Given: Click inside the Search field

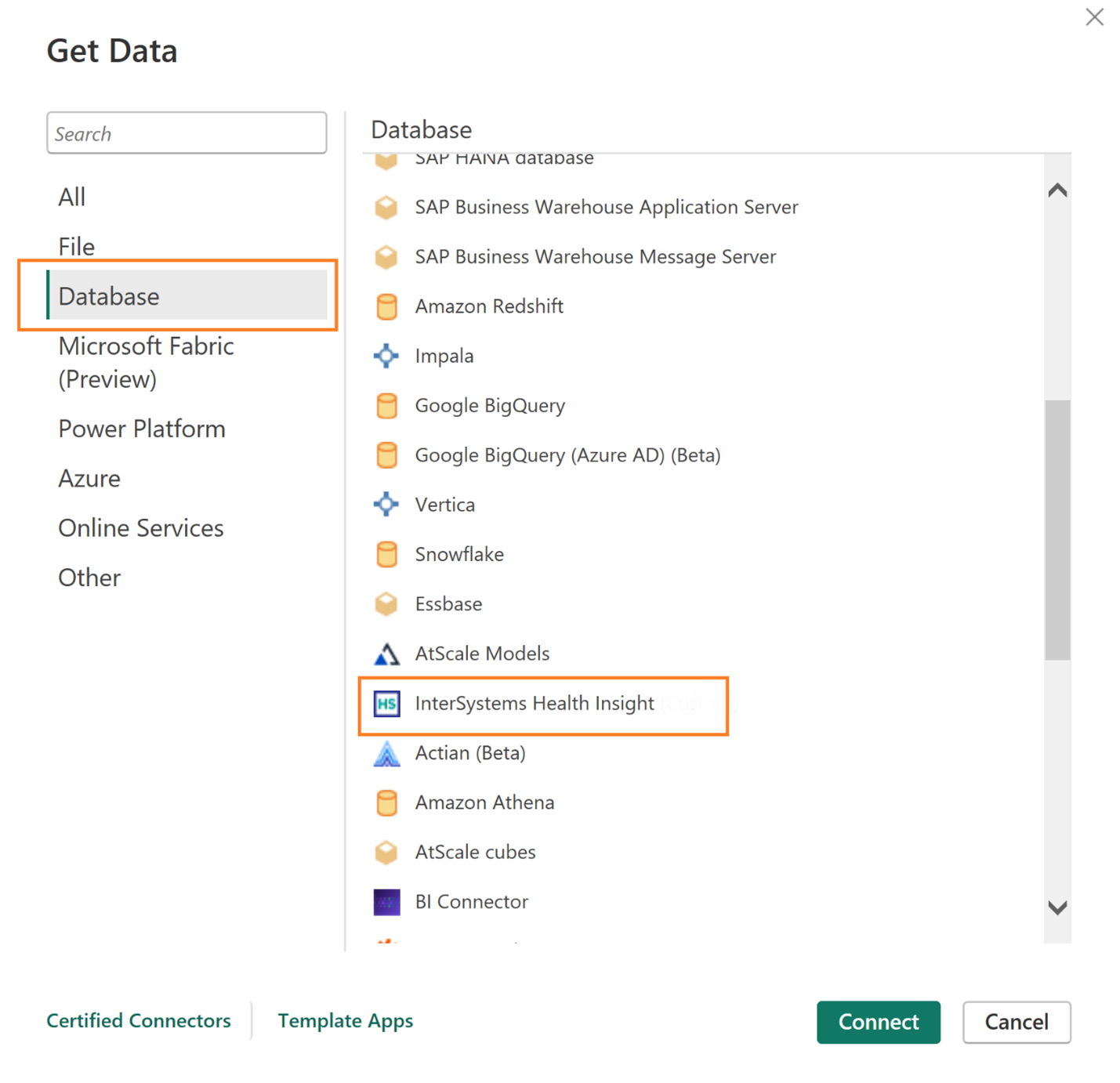Looking at the screenshot, I should pos(187,132).
